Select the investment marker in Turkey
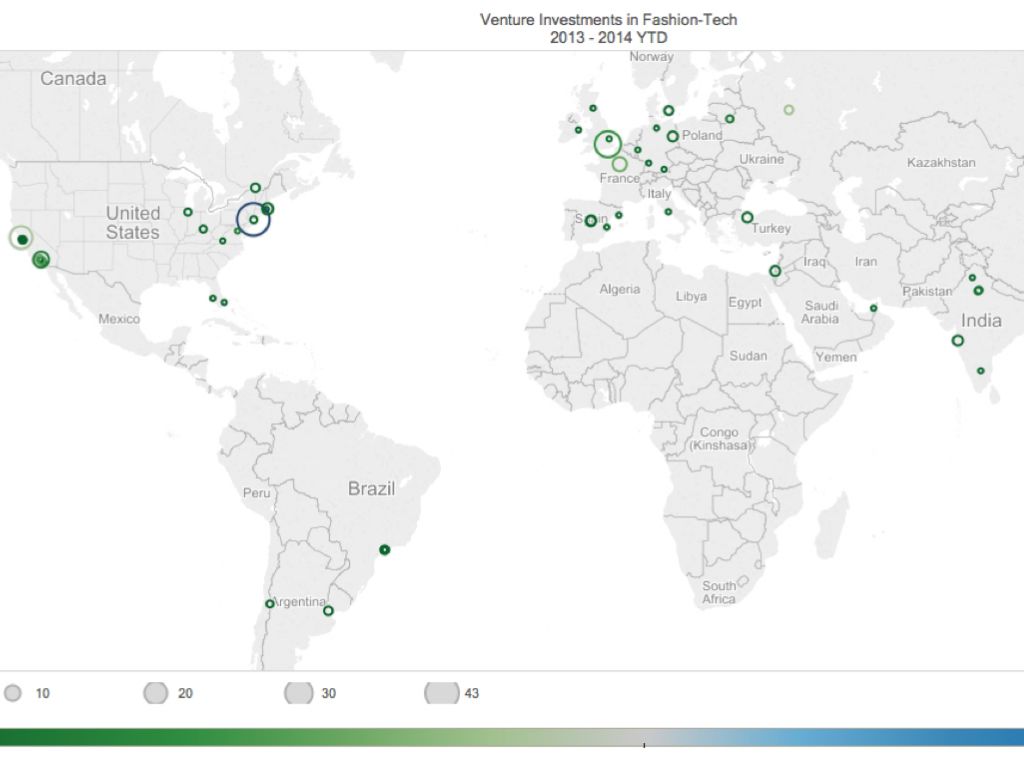This screenshot has width=1024, height=768. point(747,218)
